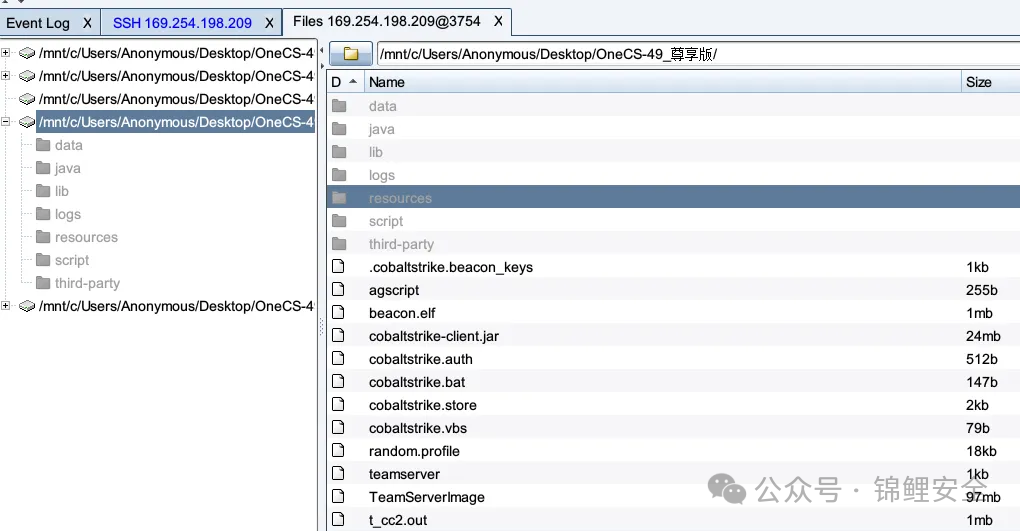Click the logs folder icon in the left tree
1020x531 pixels.
[43, 214]
